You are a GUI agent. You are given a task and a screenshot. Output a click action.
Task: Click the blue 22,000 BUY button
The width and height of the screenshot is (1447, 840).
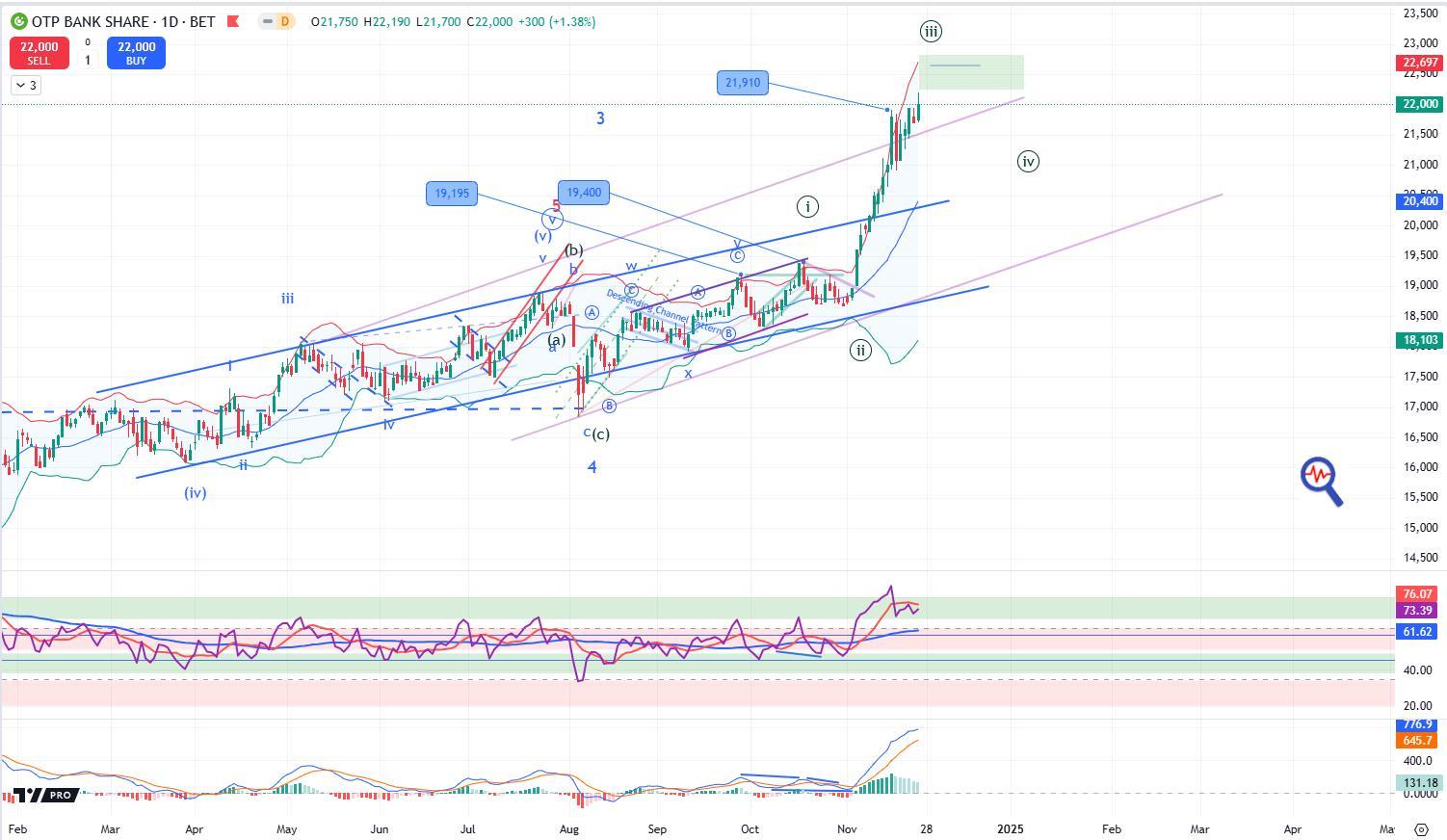(136, 53)
